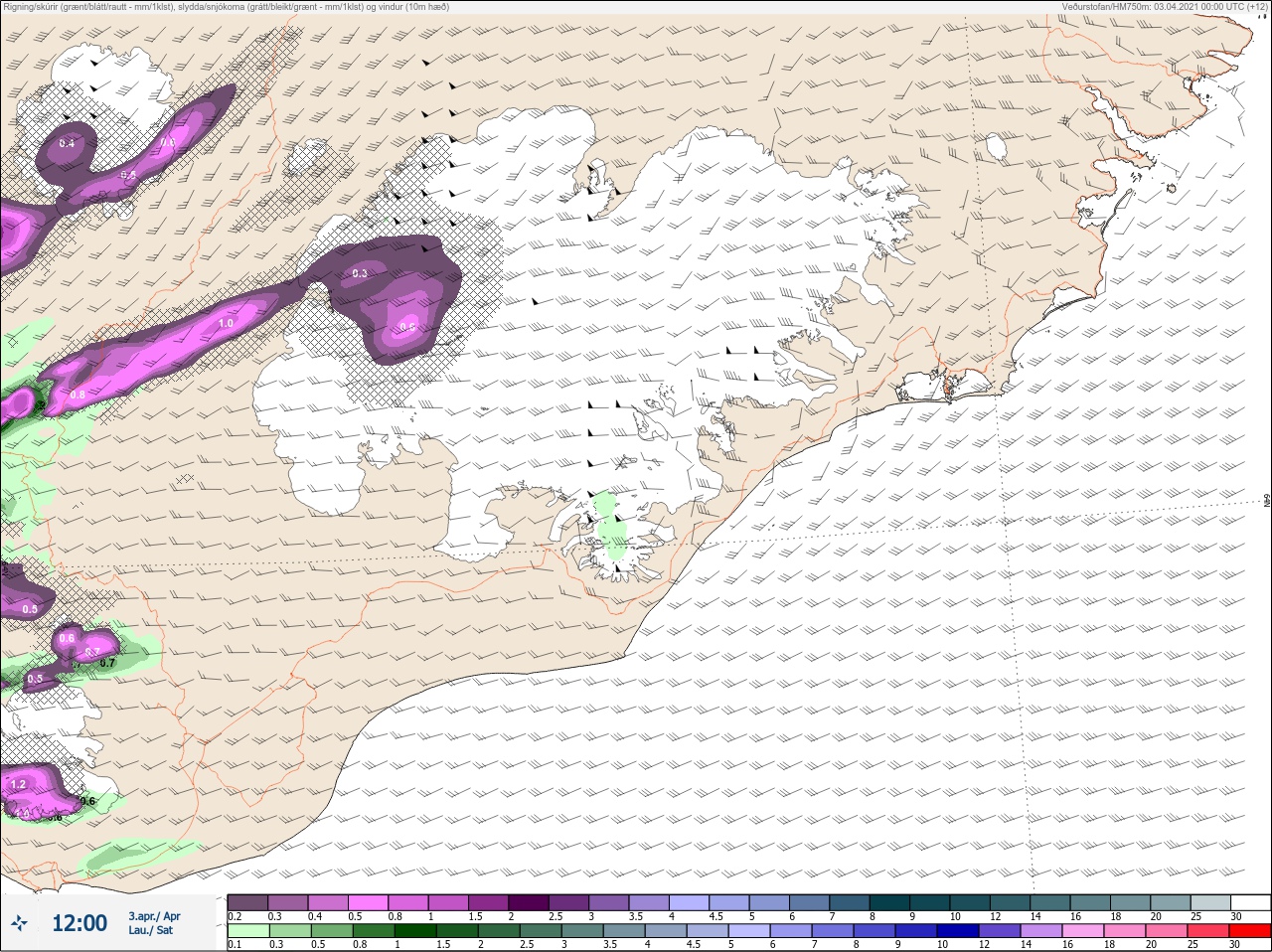The height and width of the screenshot is (952, 1272).
Task: Select lower legend swatch labeled 2.5
Action: (x=541, y=931)
